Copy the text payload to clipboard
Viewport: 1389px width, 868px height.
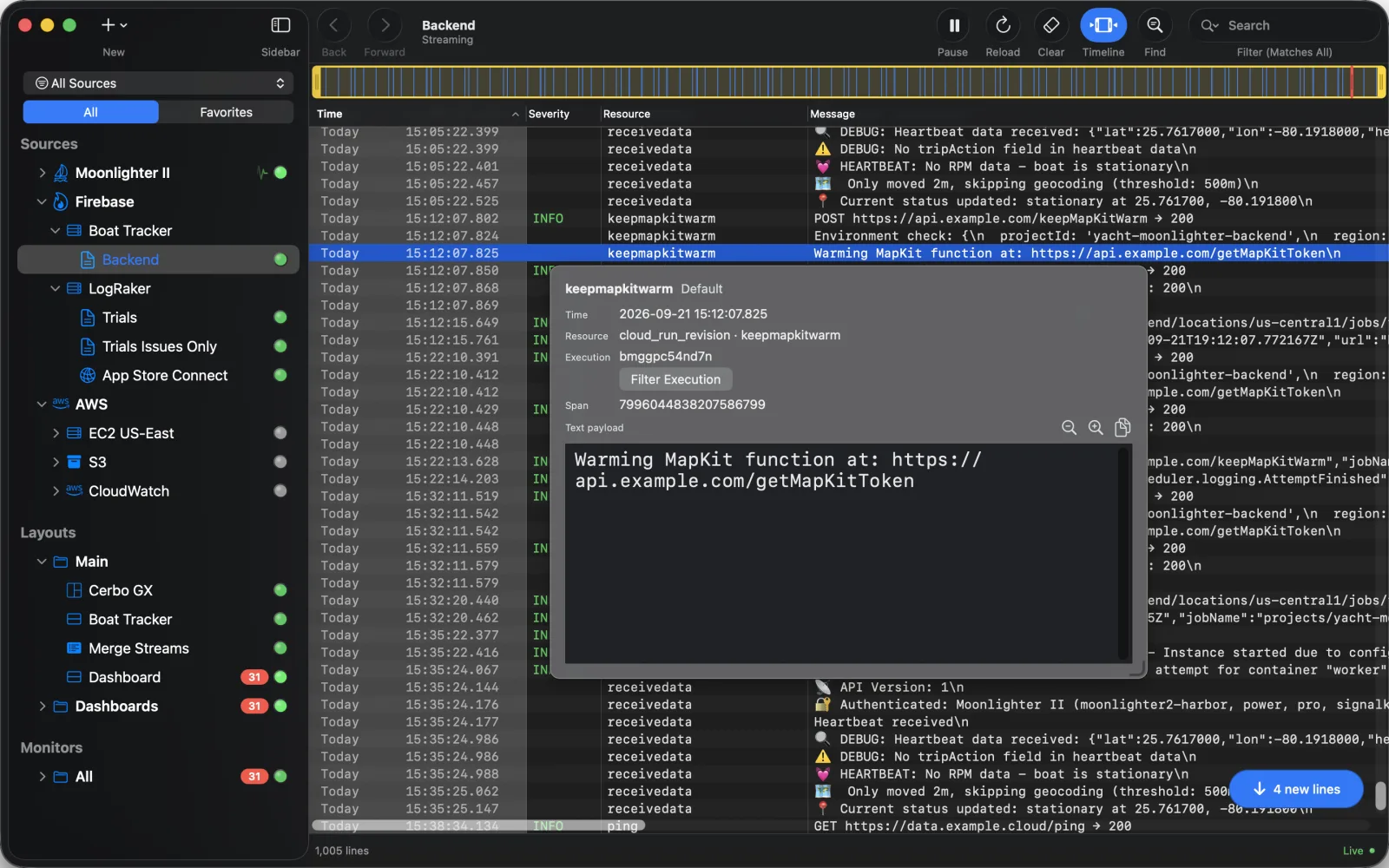click(x=1122, y=427)
